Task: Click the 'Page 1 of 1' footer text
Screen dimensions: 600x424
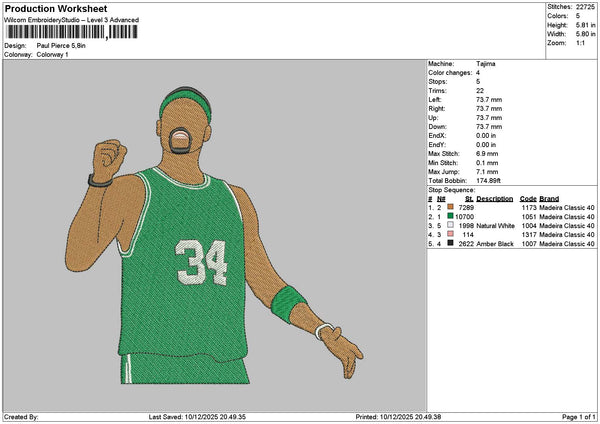Action: click(x=579, y=417)
